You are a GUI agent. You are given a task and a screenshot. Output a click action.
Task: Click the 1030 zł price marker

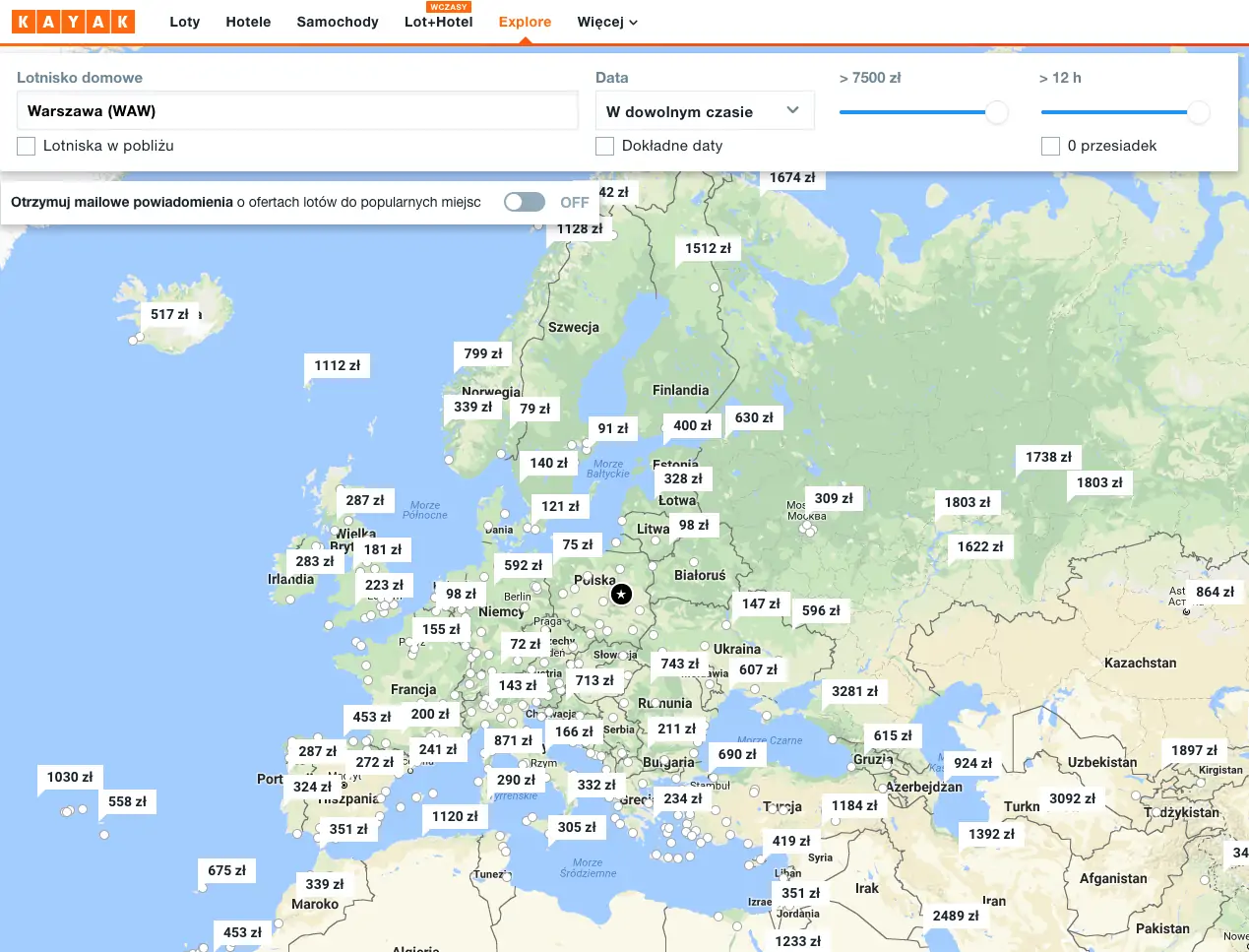[x=70, y=777]
